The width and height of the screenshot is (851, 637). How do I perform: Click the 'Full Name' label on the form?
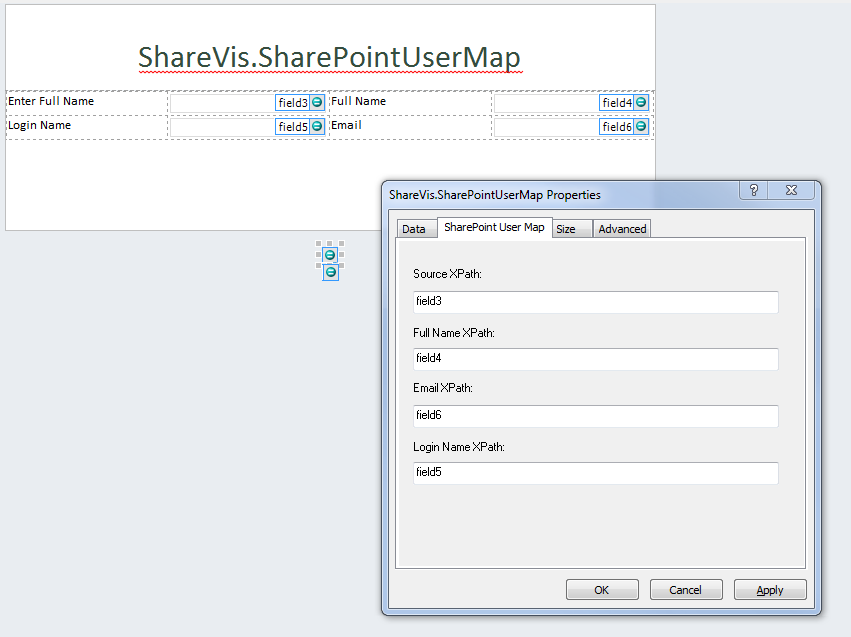(359, 101)
